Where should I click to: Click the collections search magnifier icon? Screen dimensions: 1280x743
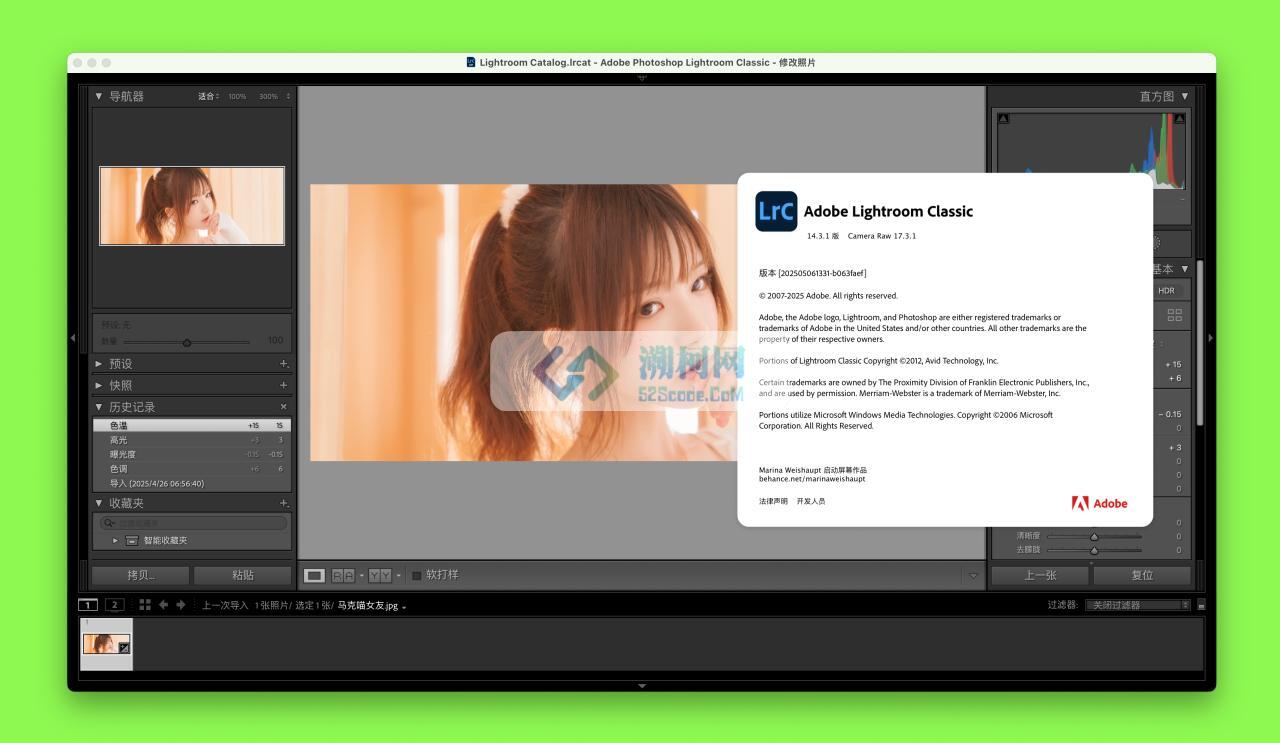[109, 523]
